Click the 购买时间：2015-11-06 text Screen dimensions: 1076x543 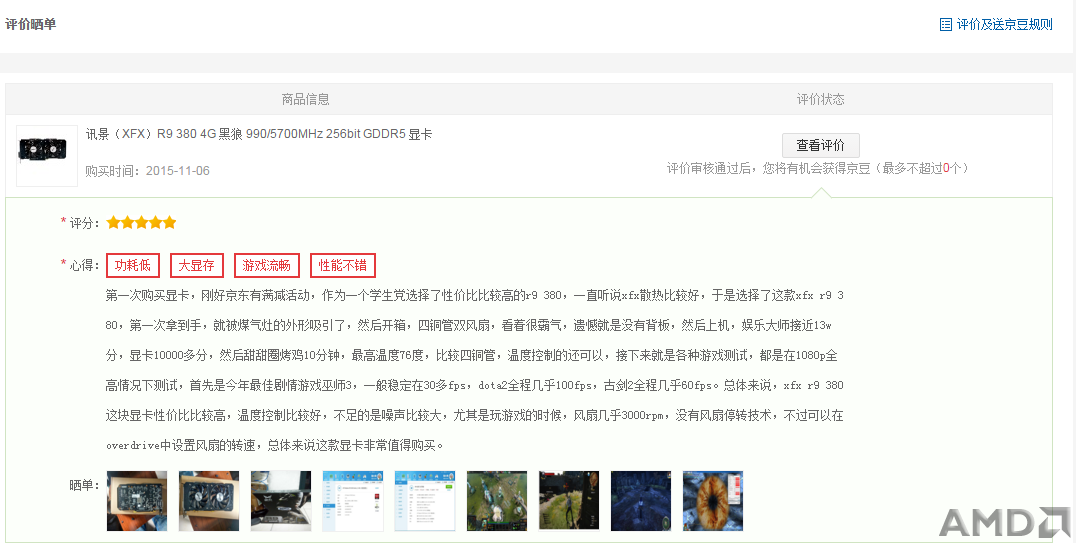148,171
